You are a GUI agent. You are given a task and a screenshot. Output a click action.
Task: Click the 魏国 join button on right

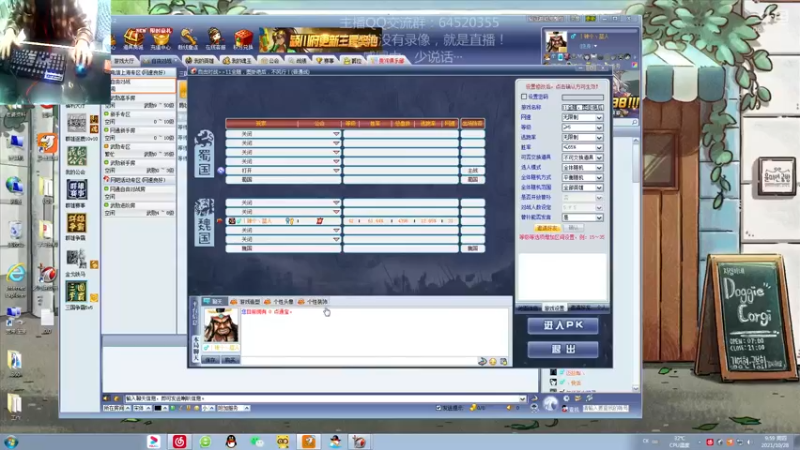(x=472, y=248)
